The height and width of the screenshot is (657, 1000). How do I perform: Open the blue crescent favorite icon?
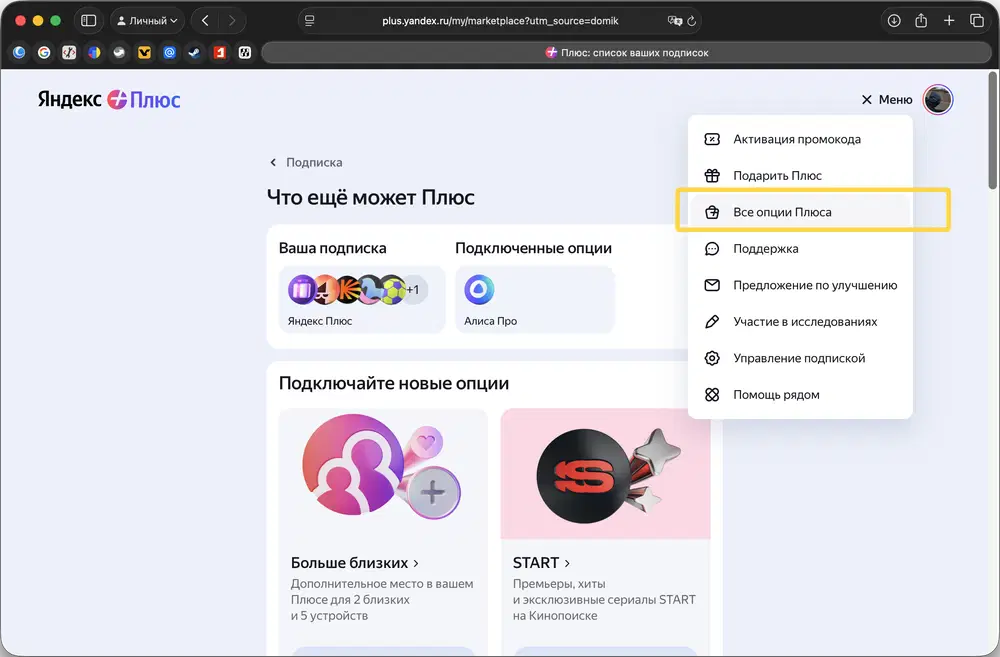coord(19,53)
